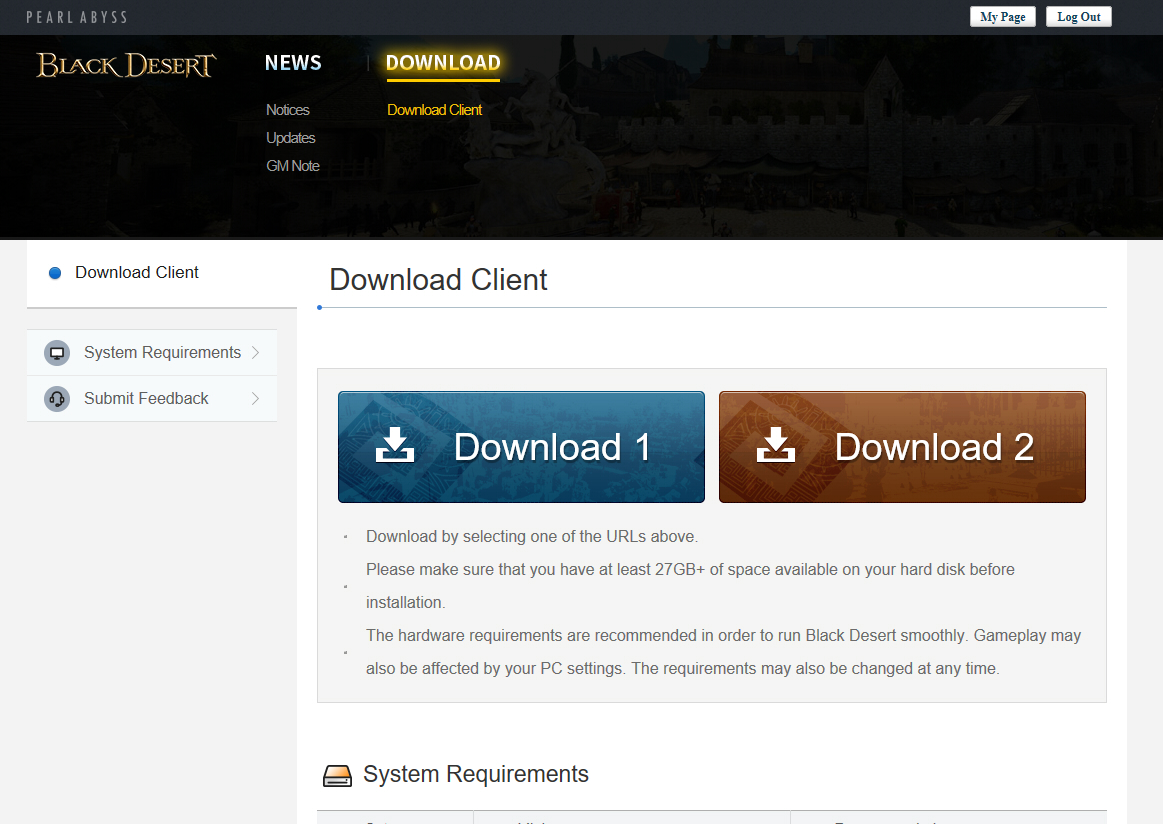Open the NEWS menu
This screenshot has width=1163, height=824.
[x=293, y=63]
